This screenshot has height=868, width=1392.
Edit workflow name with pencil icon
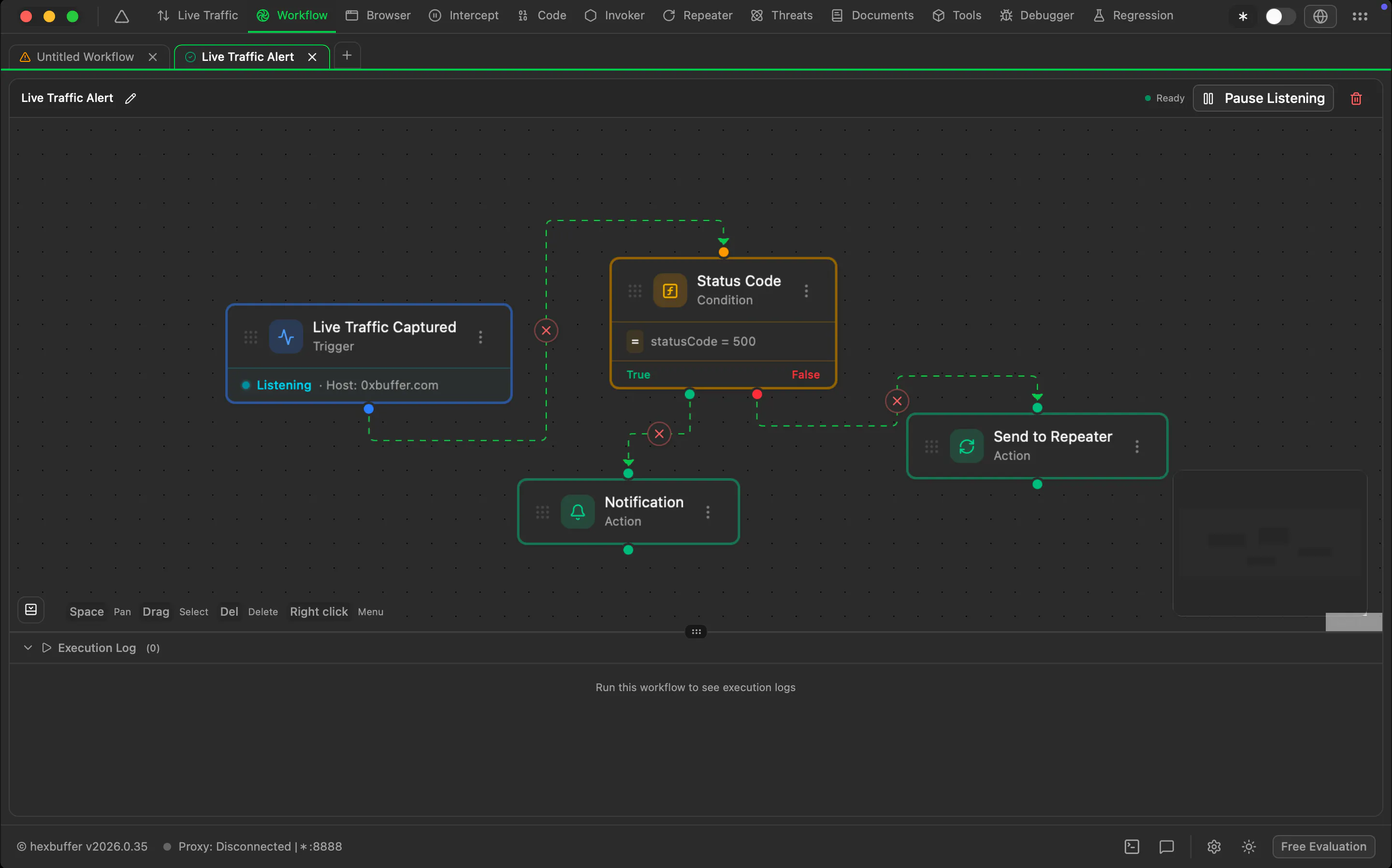coord(130,98)
